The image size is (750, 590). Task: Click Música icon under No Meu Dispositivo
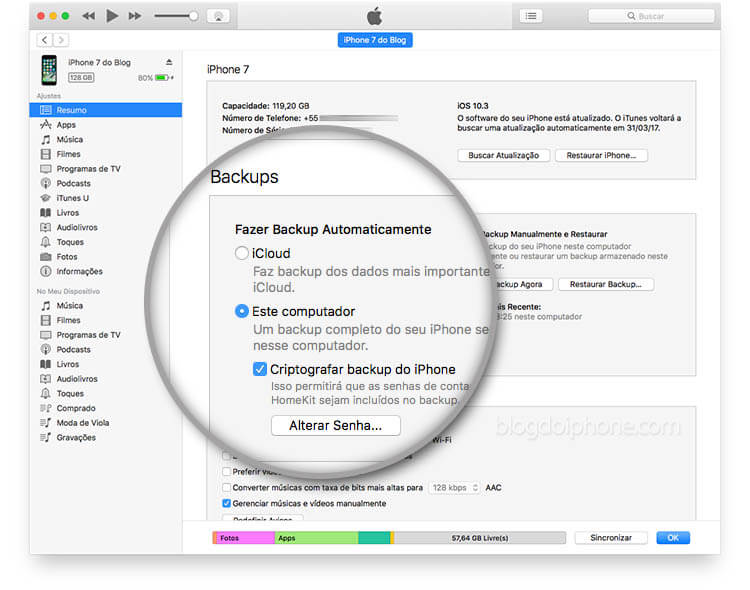pos(45,306)
